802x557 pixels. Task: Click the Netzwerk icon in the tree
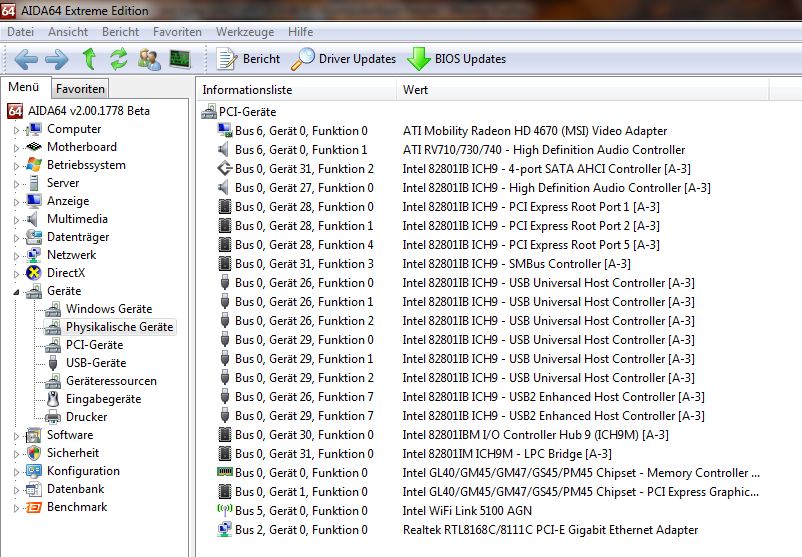point(34,255)
